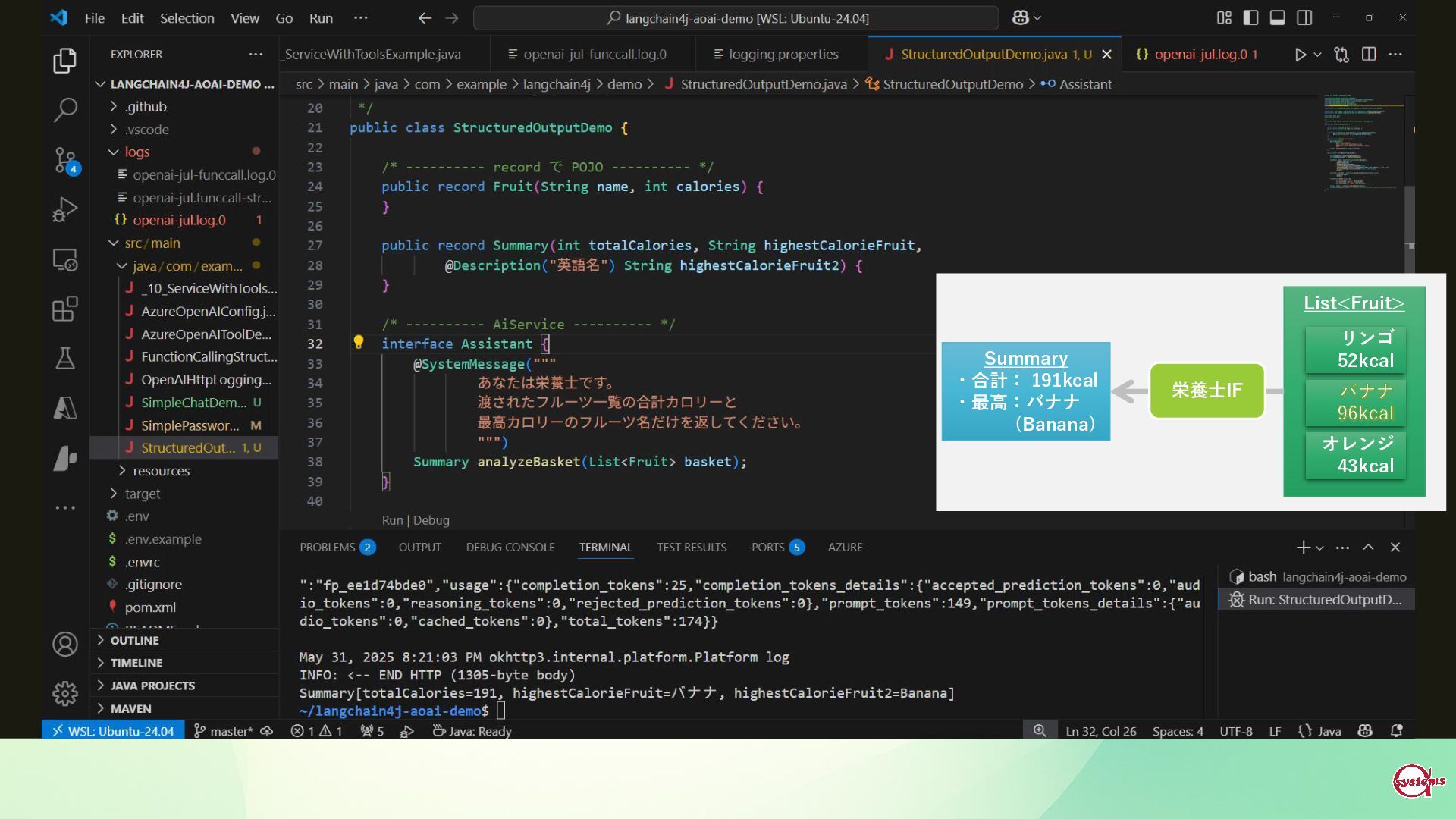Viewport: 1456px width, 819px height.
Task: Open SimpleChatDem... file in explorer
Action: 184,402
